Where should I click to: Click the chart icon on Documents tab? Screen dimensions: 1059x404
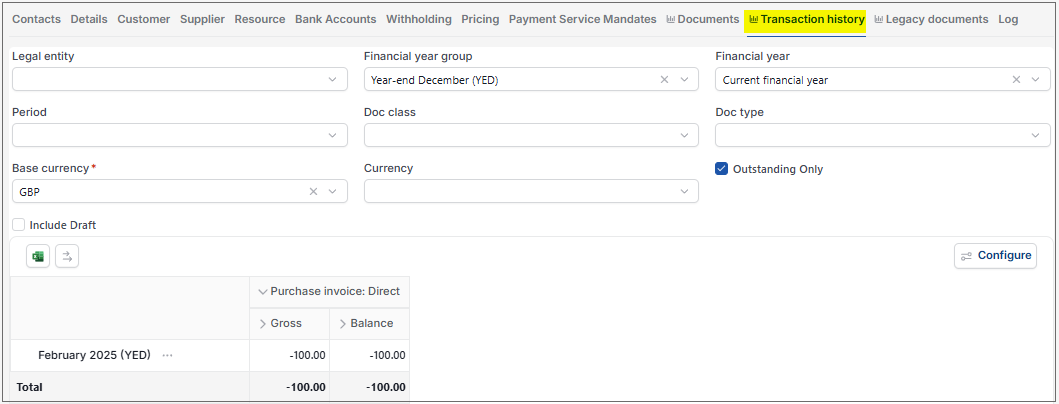(671, 20)
